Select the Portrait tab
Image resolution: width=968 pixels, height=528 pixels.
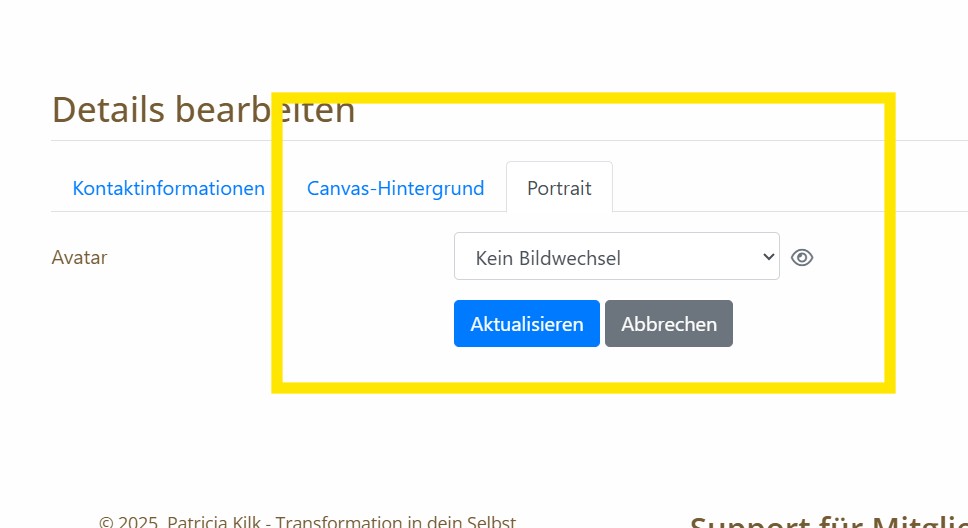[x=559, y=188]
